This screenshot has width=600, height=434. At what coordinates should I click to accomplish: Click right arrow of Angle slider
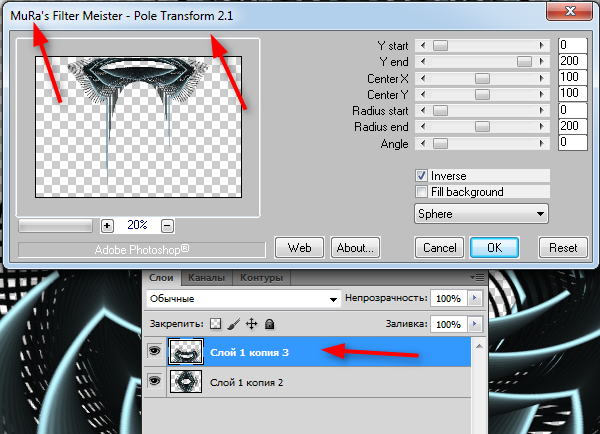pos(541,144)
